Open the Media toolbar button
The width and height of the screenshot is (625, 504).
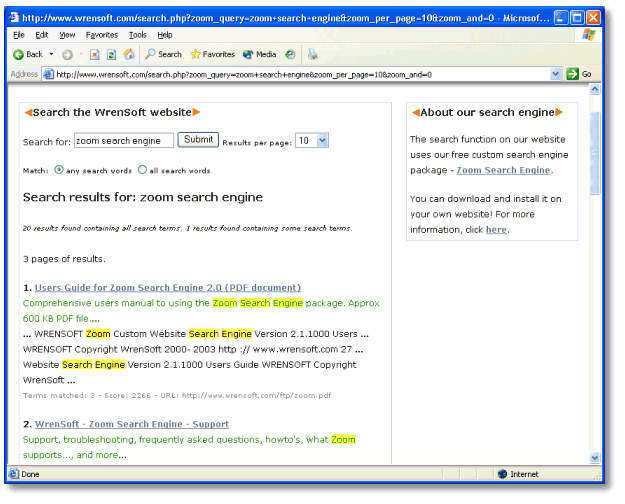point(259,54)
